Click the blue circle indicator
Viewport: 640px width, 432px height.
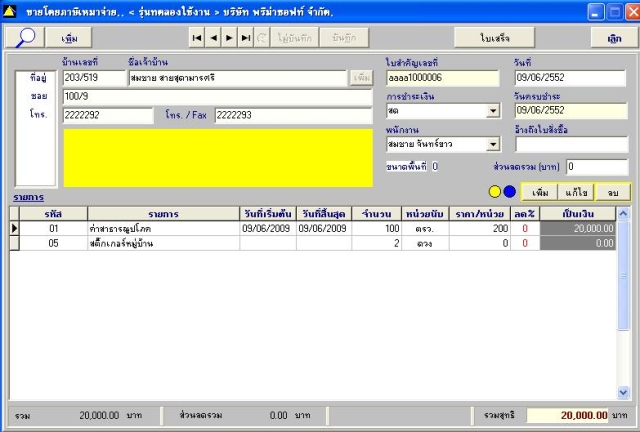click(x=509, y=192)
